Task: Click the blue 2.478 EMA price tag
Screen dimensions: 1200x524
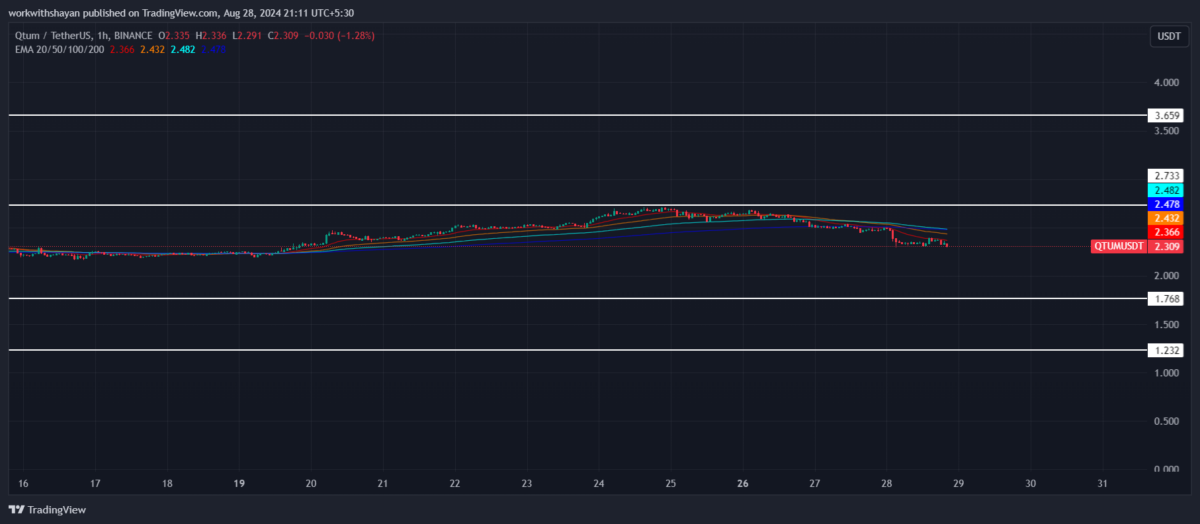Action: pos(1166,204)
